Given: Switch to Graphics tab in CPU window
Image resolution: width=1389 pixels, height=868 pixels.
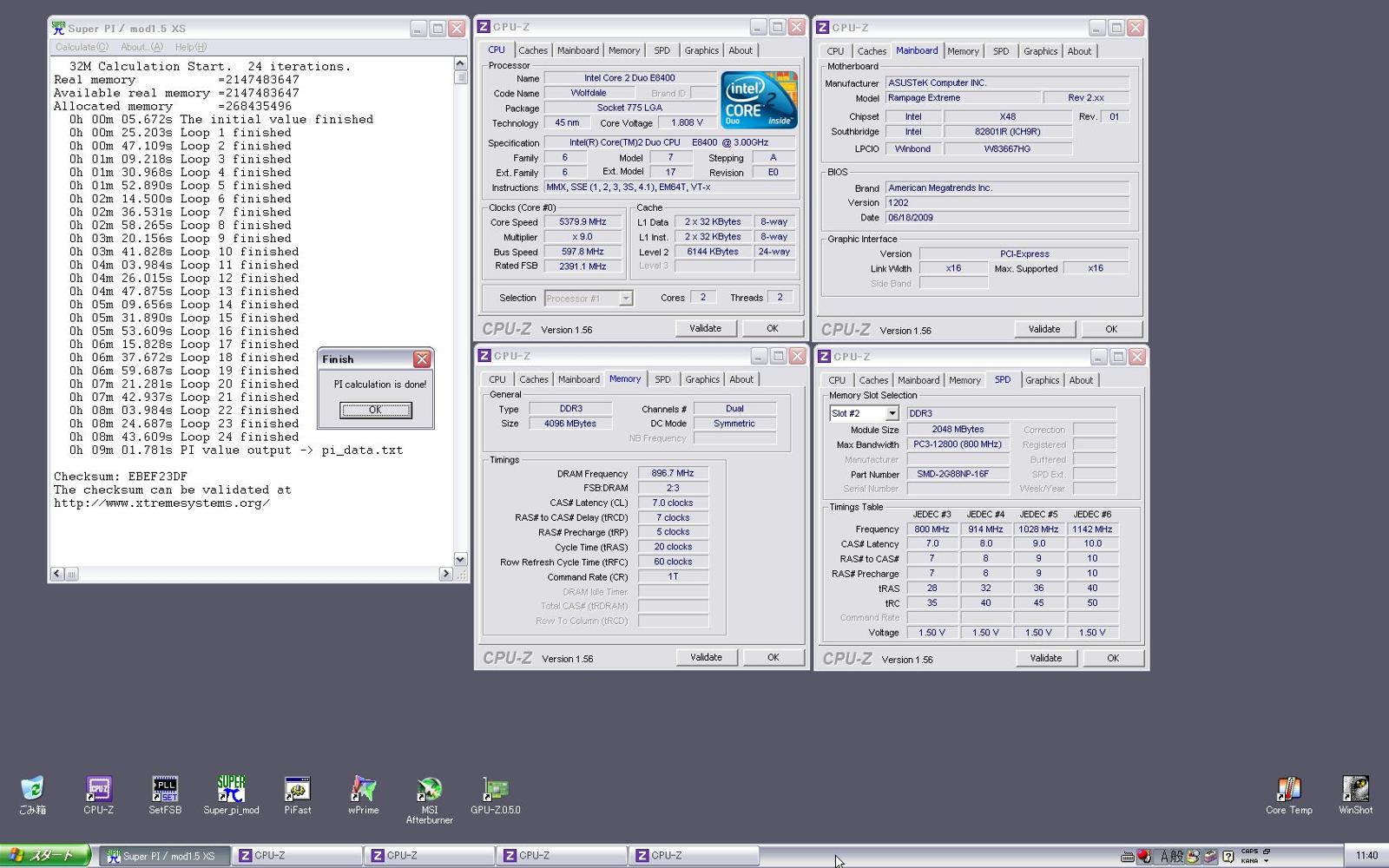Looking at the screenshot, I should coord(701,50).
